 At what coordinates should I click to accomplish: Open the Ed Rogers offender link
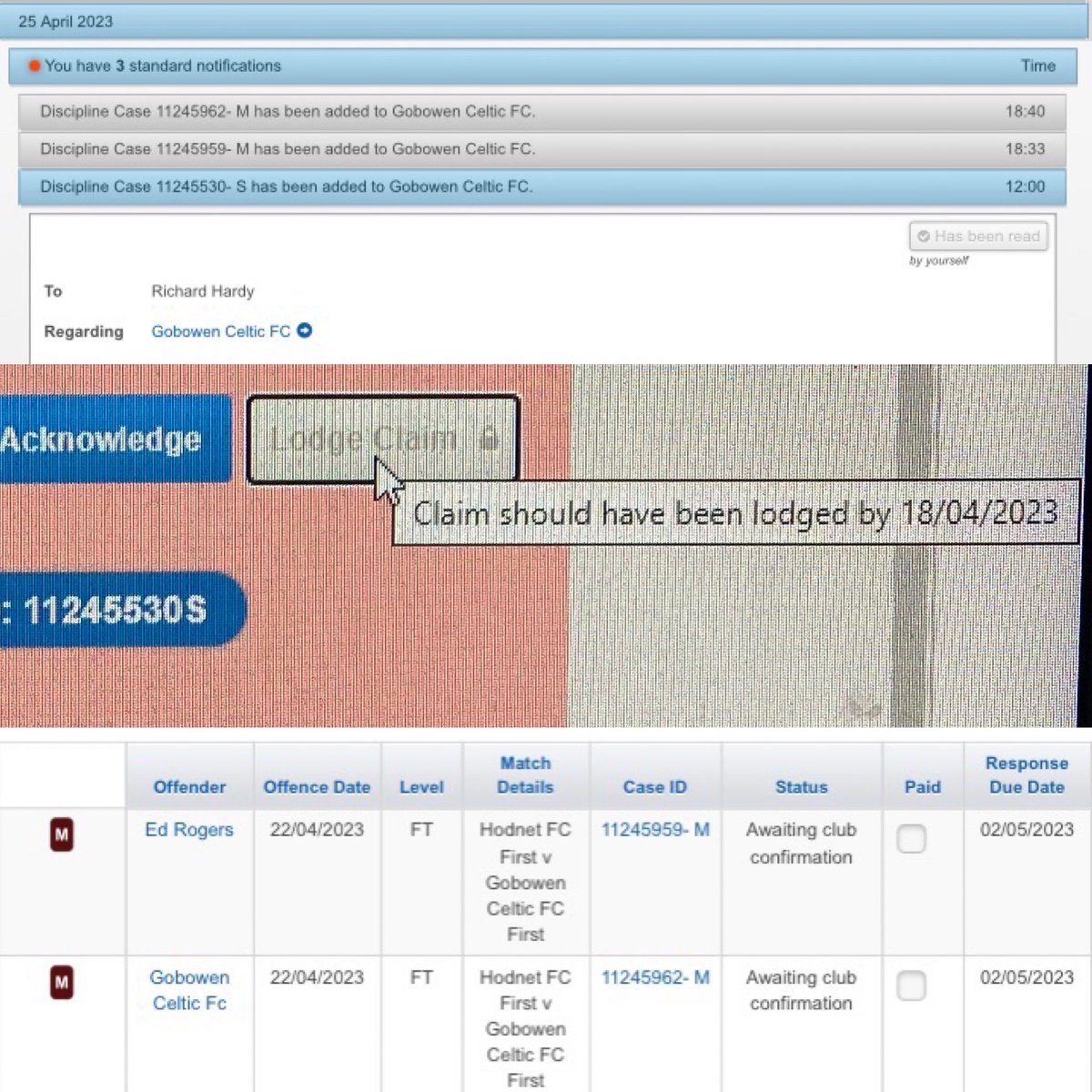click(189, 830)
